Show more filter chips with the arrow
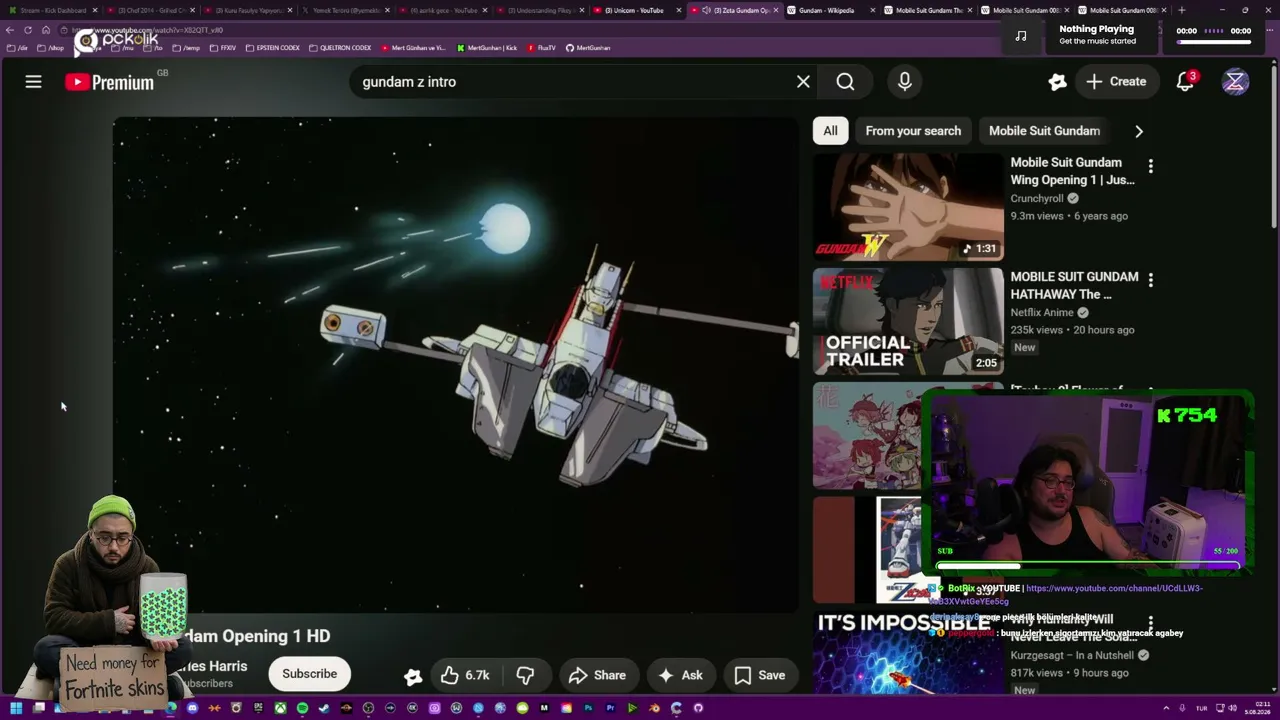This screenshot has width=1280, height=720. [1138, 131]
